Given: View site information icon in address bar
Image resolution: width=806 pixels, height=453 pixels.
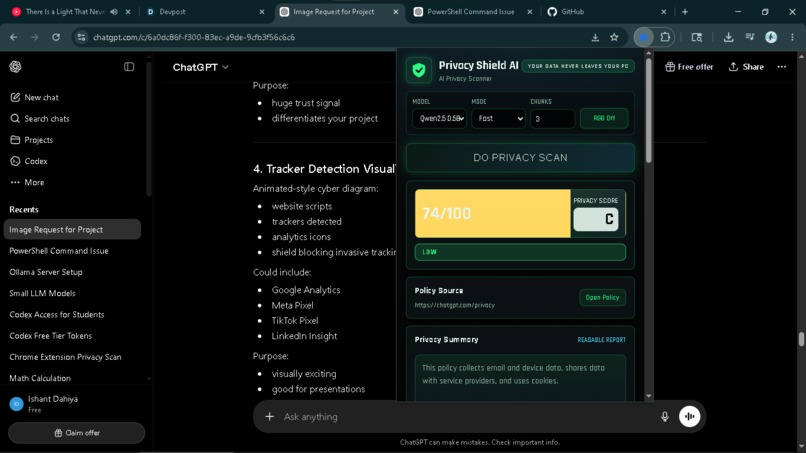Looking at the screenshot, I should pos(81,37).
